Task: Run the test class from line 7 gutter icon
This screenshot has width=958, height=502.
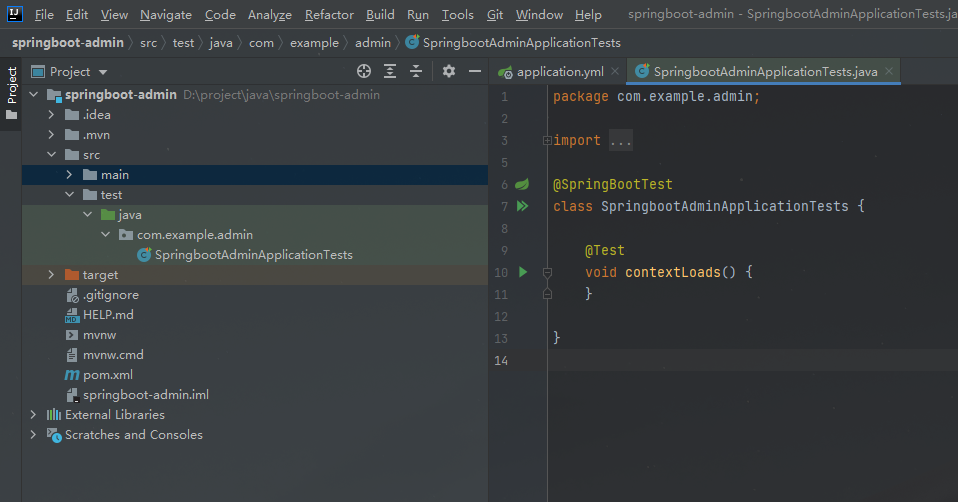Action: coord(522,206)
